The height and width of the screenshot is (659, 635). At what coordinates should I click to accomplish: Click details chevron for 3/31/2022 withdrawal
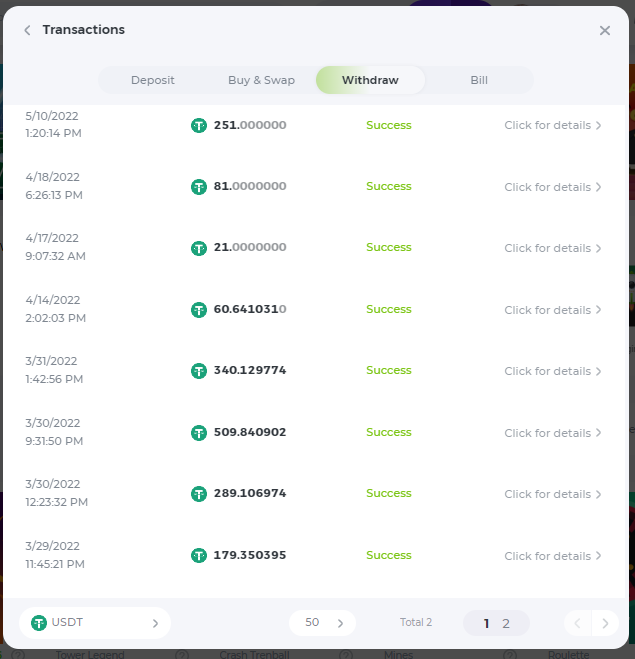tap(598, 371)
